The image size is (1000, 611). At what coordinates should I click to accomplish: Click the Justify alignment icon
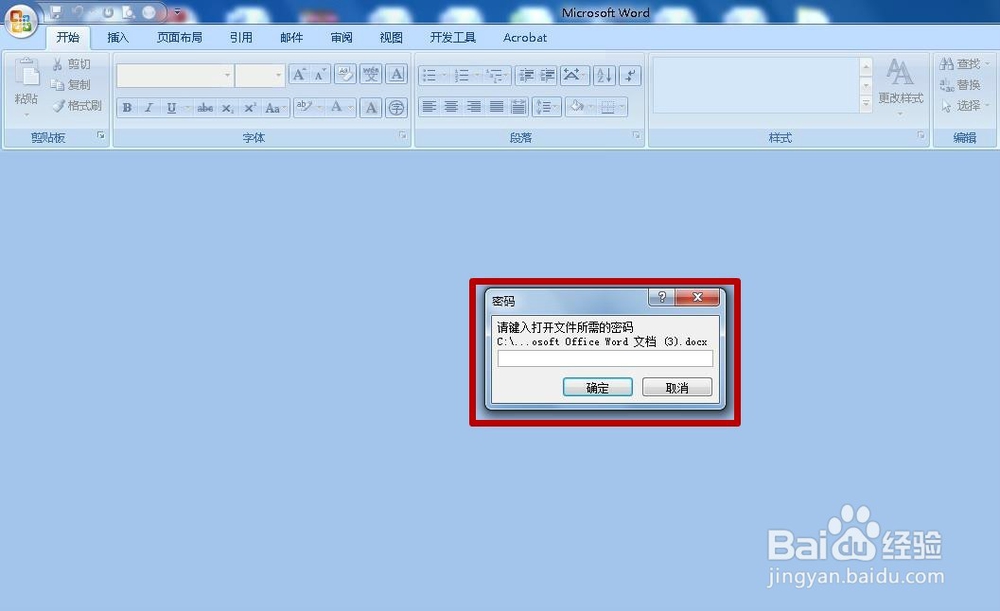tap(496, 107)
